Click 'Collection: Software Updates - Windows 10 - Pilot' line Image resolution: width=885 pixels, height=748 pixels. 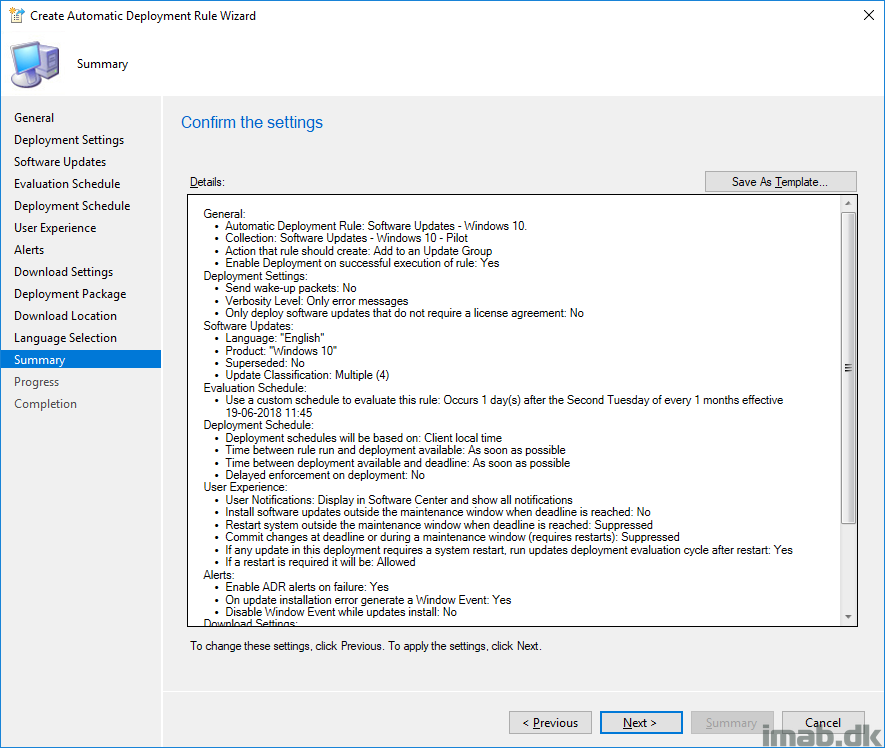[347, 238]
